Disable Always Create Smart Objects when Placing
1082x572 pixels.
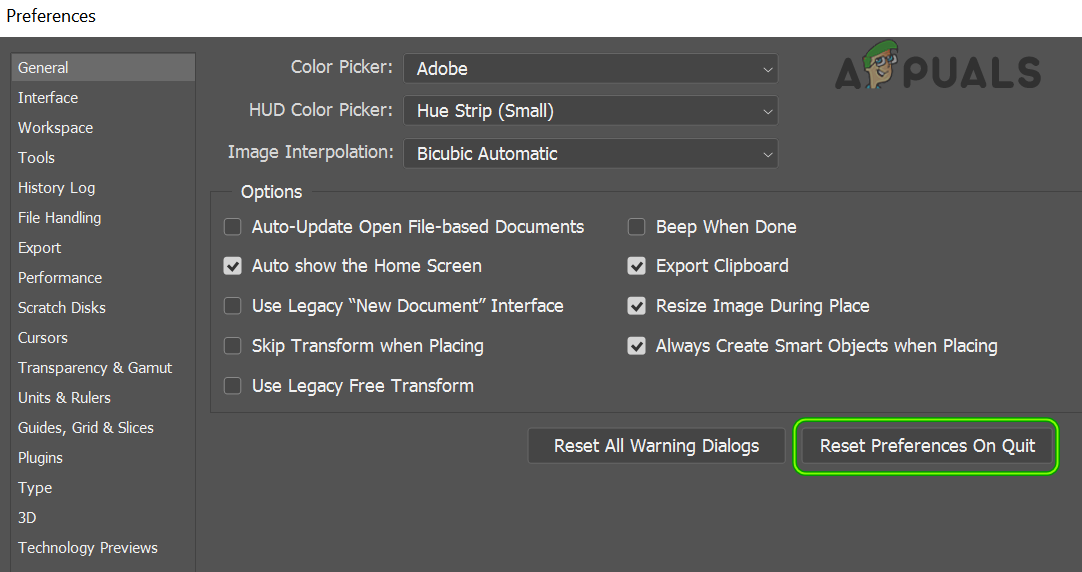(x=637, y=346)
